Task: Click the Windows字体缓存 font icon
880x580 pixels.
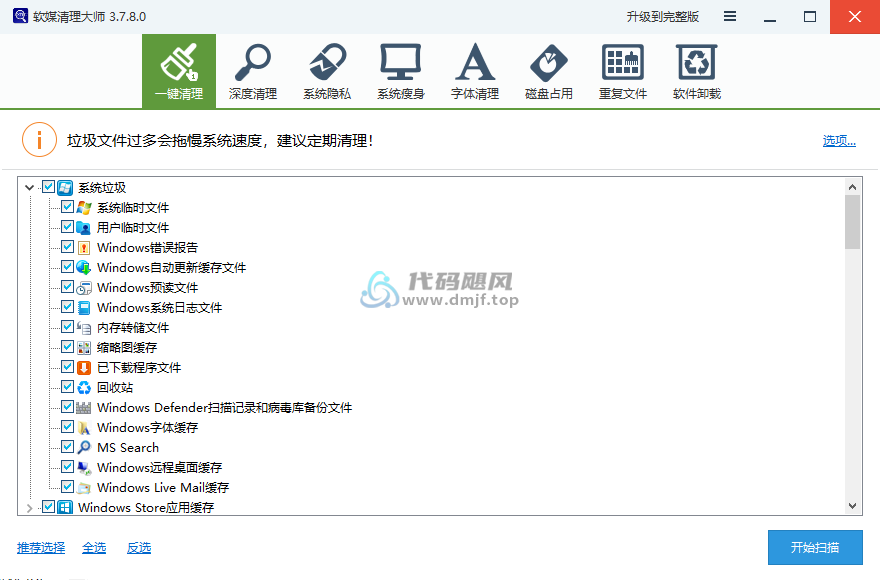Action: pyautogui.click(x=84, y=428)
